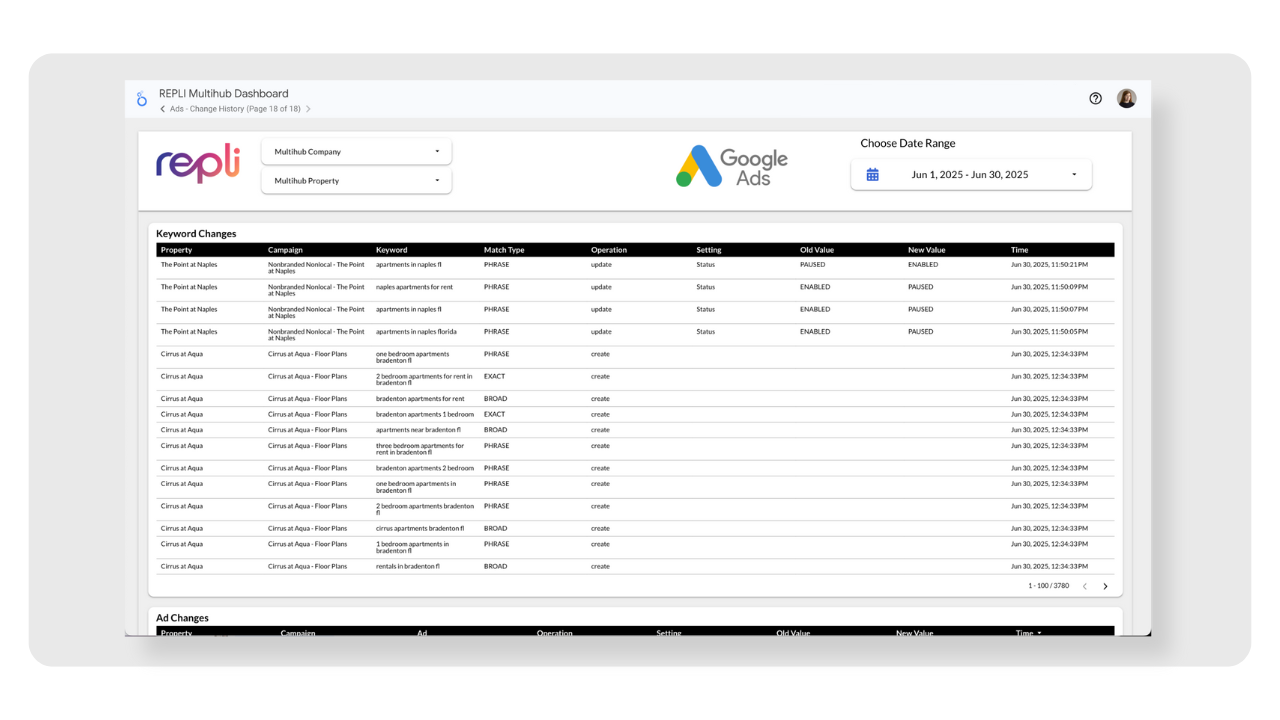
Task: Sort Keyword Changes by Setting header
Action: tap(708, 250)
